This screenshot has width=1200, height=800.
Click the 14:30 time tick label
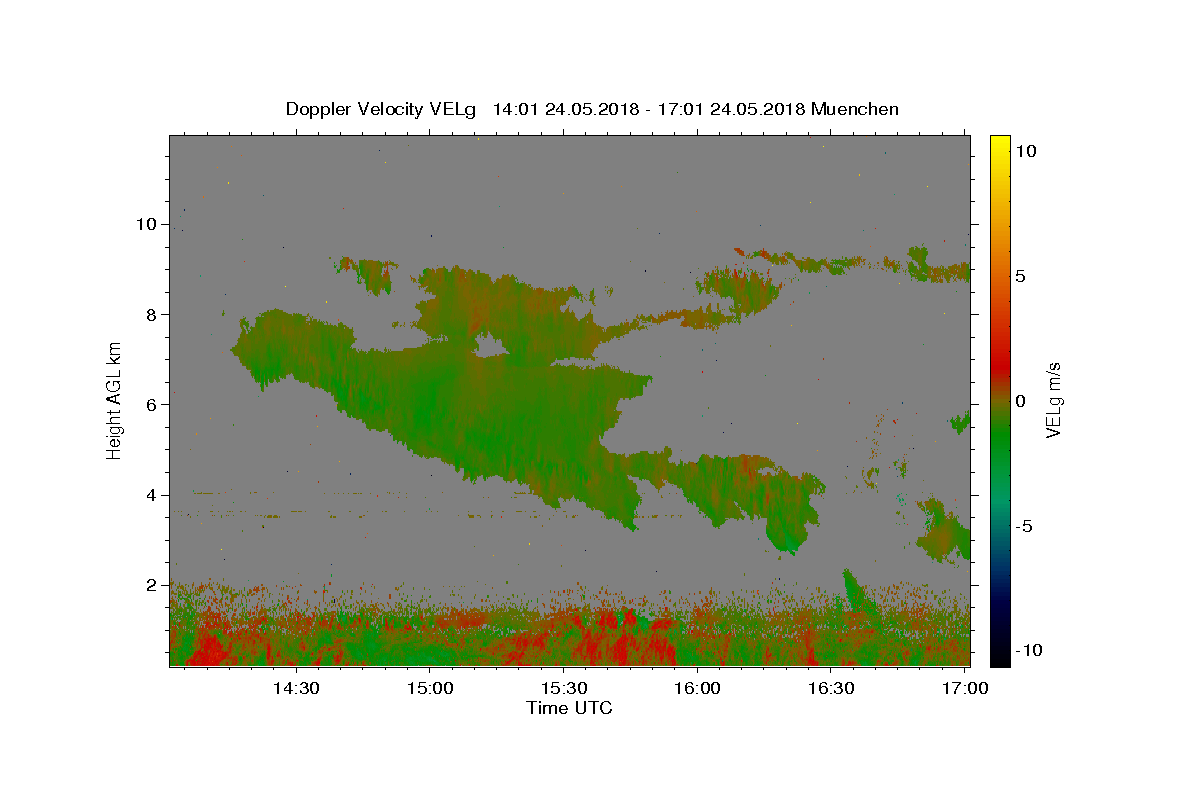pyautogui.click(x=296, y=688)
